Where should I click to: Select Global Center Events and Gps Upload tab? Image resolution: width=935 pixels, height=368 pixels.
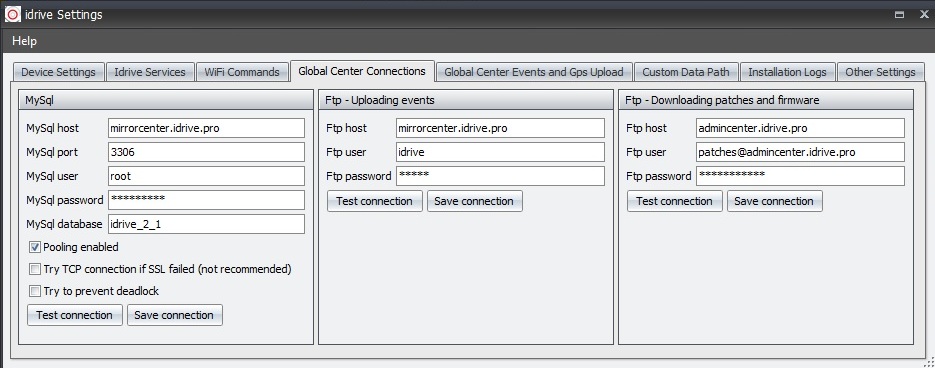pyautogui.click(x=534, y=72)
